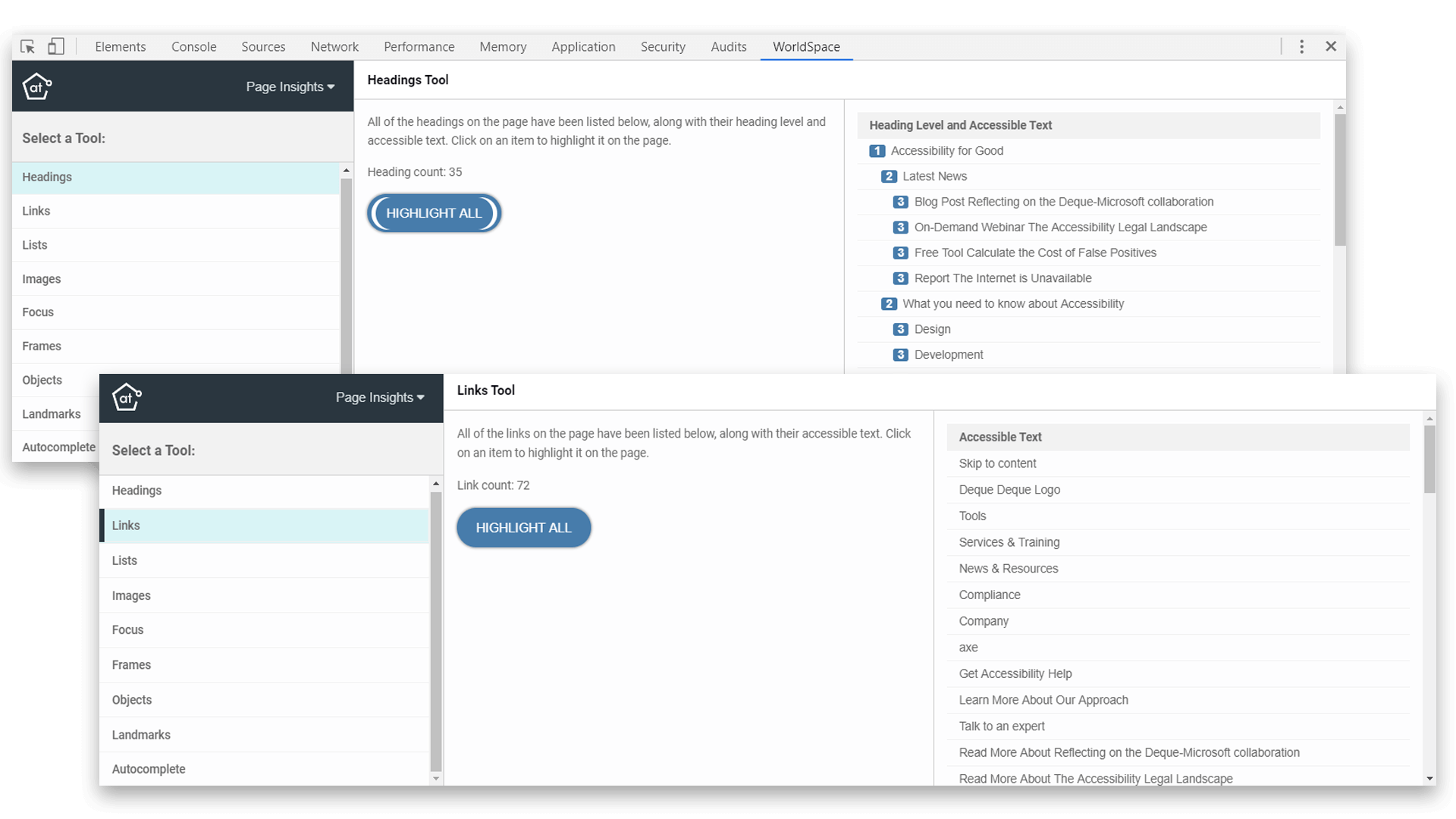Highlight the Development heading

(x=1088, y=355)
